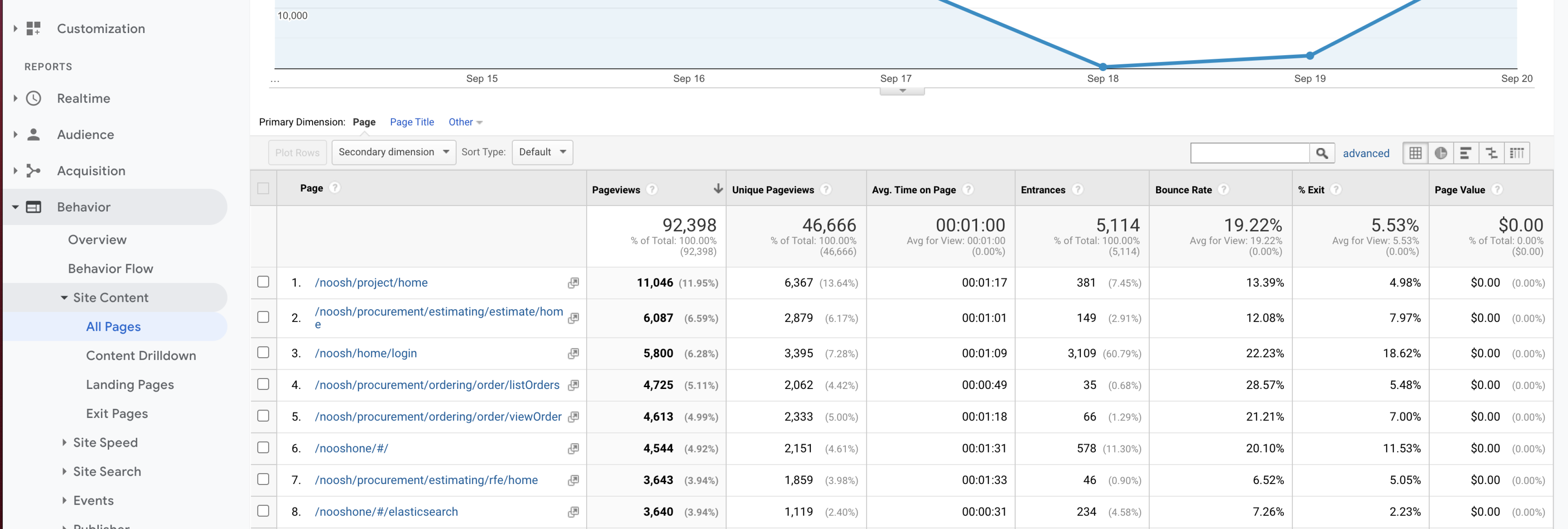This screenshot has width=1568, height=529.
Task: Open viewOrder page external link icon
Action: [x=573, y=417]
